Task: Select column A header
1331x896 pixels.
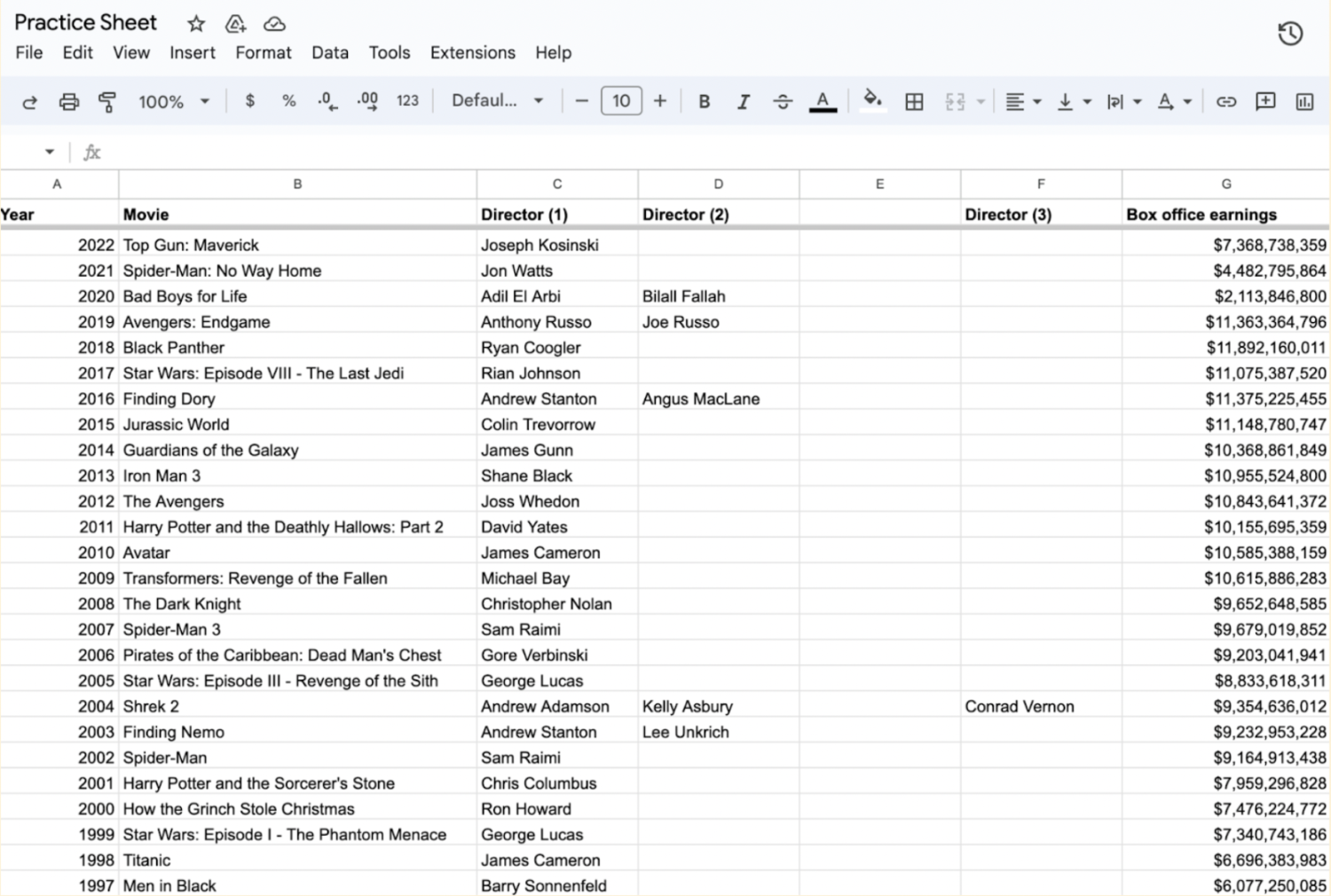Action: point(58,184)
